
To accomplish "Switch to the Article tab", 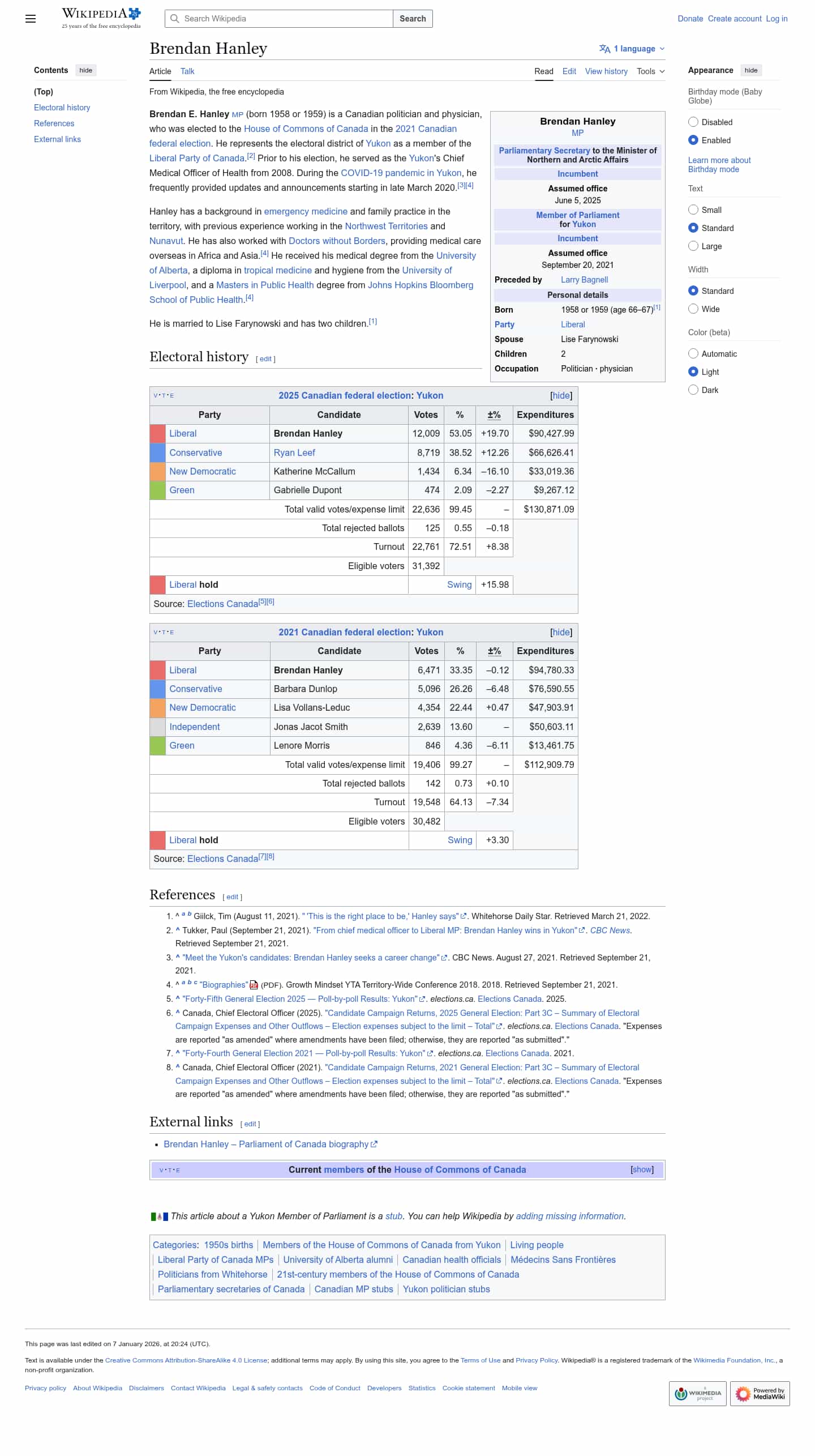I will click(x=160, y=71).
